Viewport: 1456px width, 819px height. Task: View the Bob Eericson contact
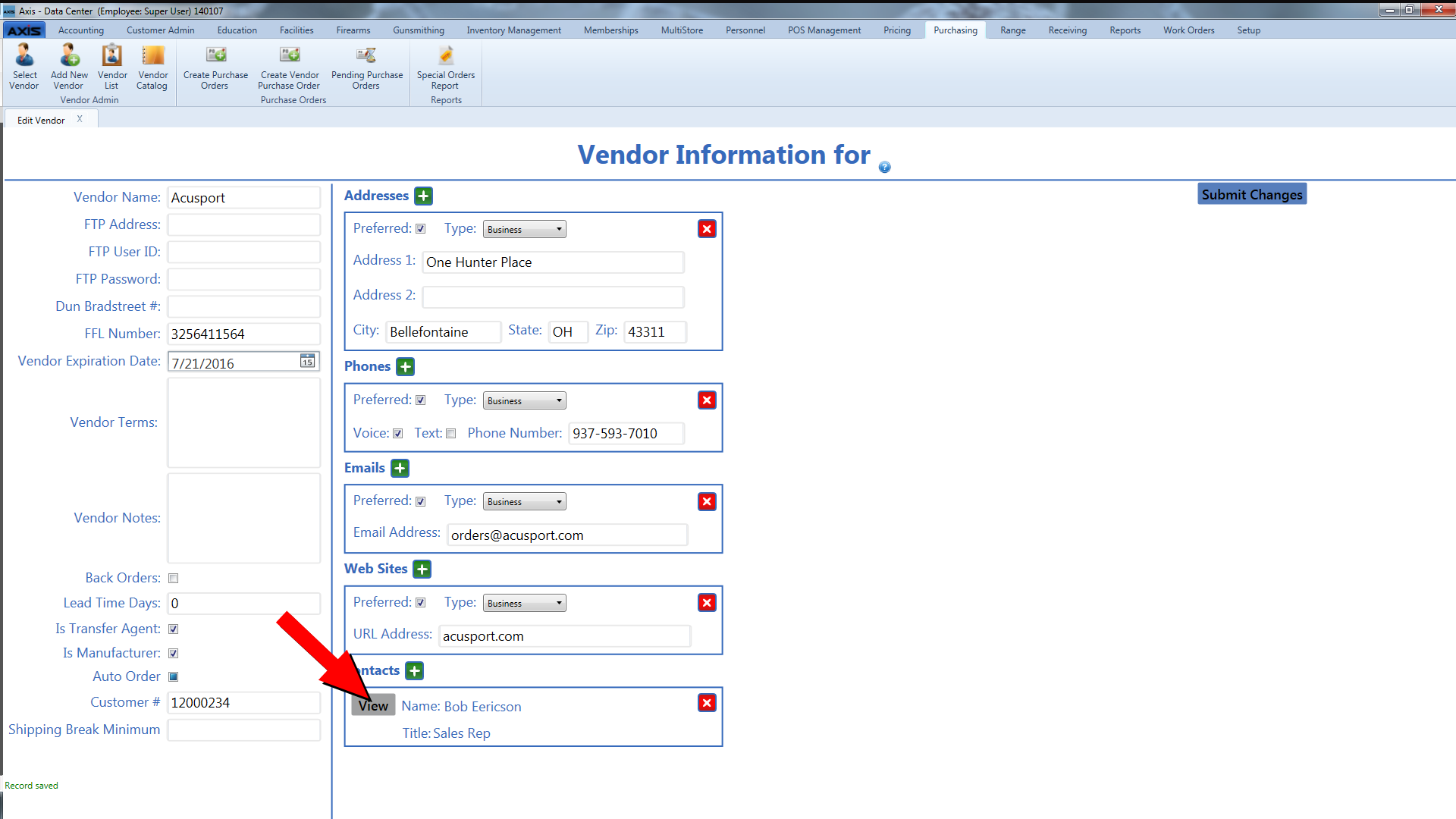373,705
